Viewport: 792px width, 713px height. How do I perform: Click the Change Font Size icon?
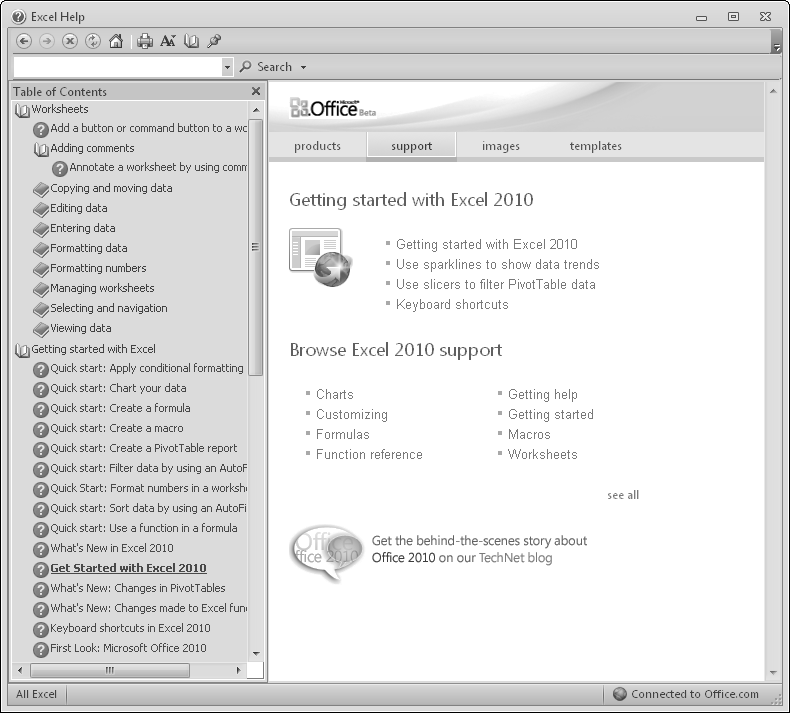168,41
